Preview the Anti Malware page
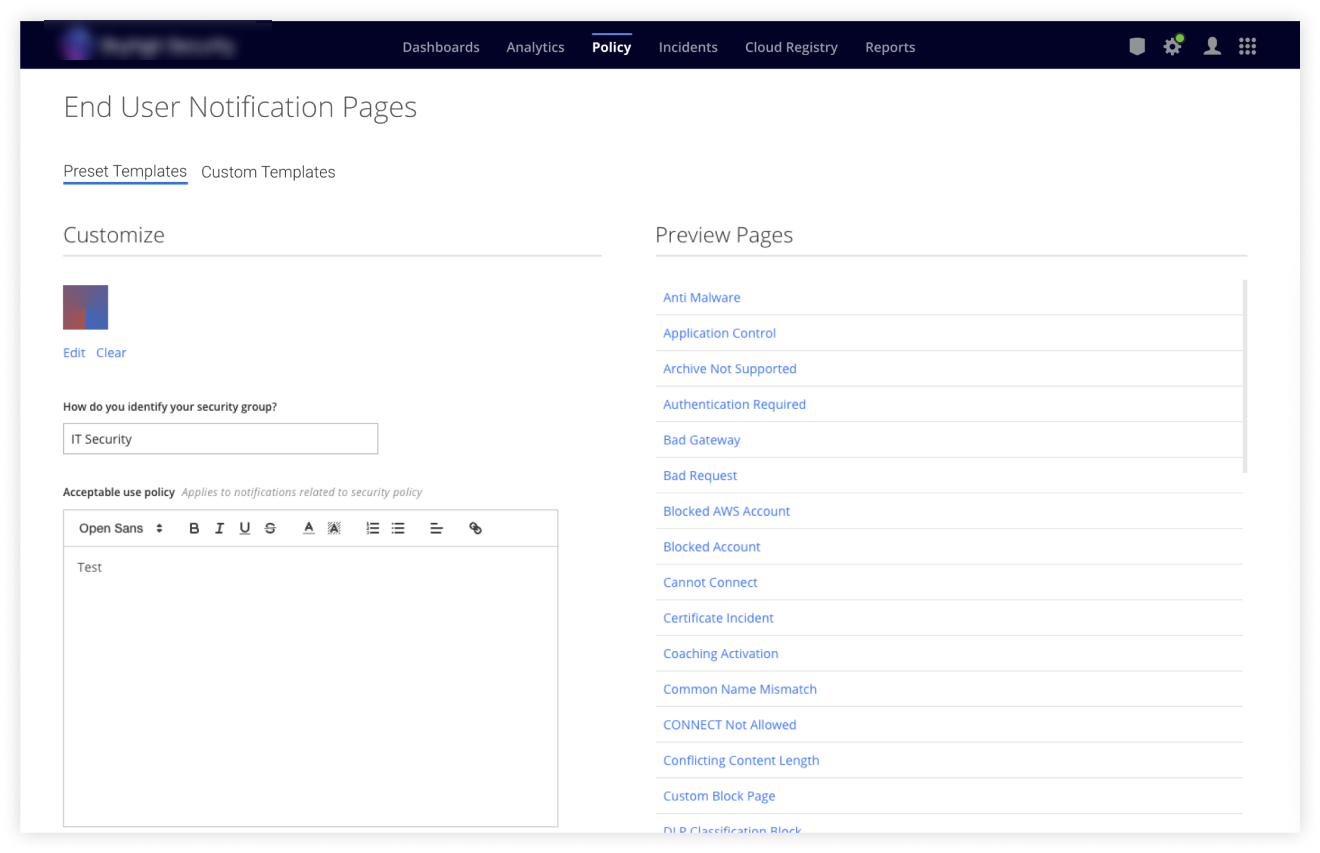This screenshot has width=1320, height=853. click(x=701, y=297)
